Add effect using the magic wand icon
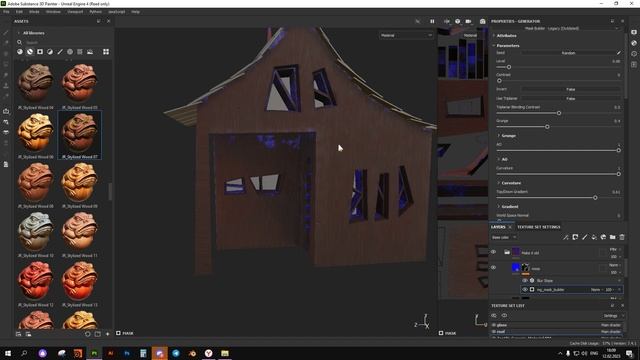 click(x=566, y=237)
